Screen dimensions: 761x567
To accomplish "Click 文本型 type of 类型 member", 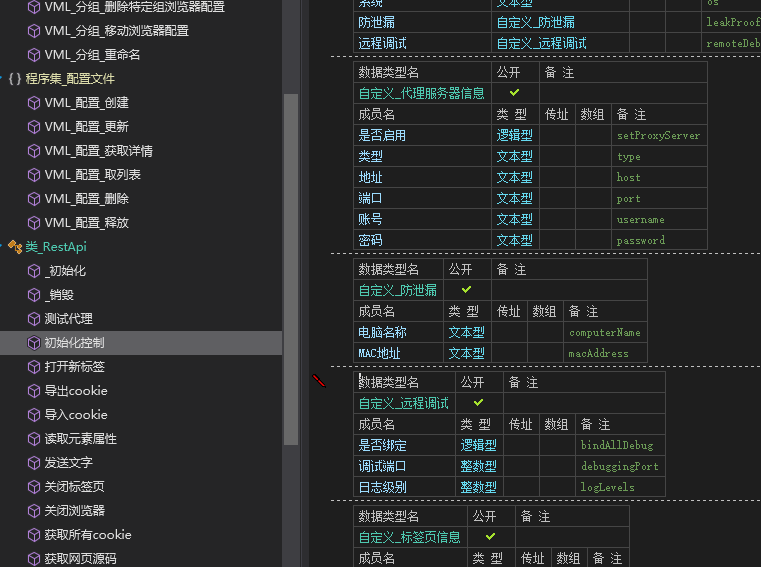I will tap(514, 156).
